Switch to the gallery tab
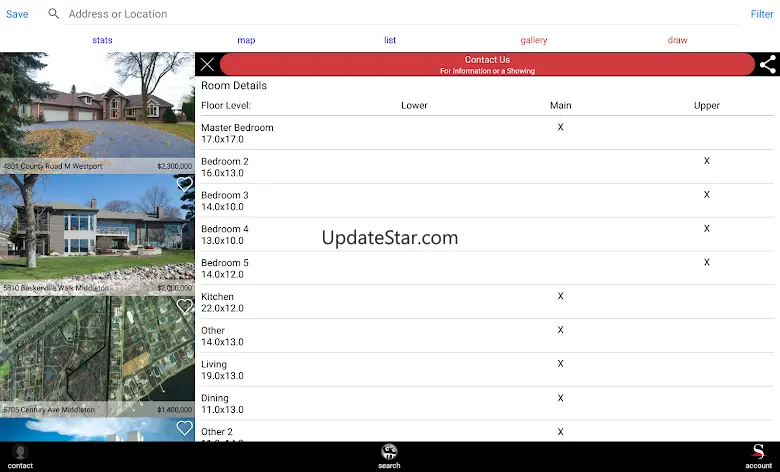The height and width of the screenshot is (472, 780). 534,40
